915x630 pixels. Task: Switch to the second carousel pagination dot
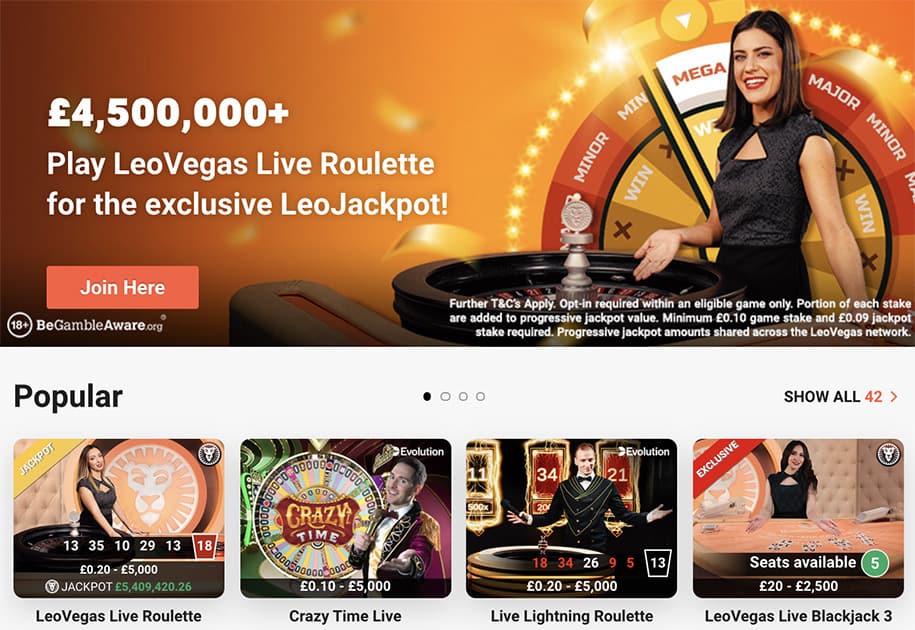point(445,397)
